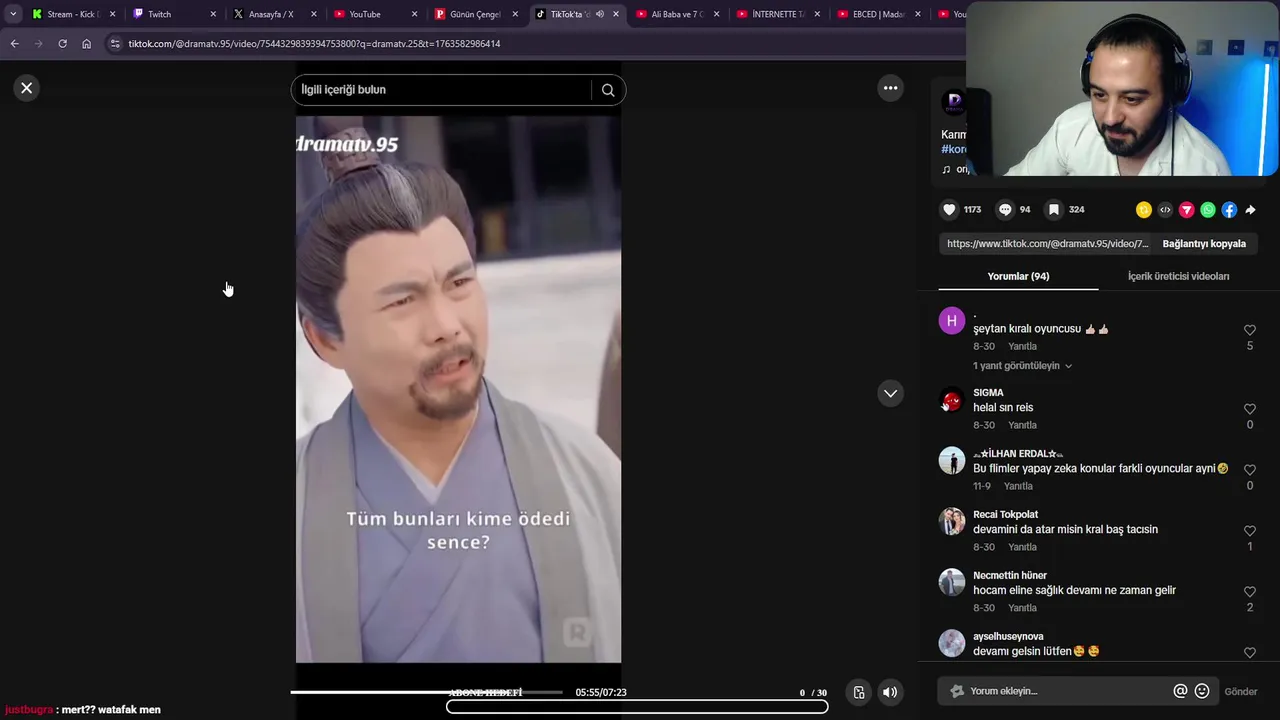Click the browser address bar URL
The height and width of the screenshot is (720, 1280).
coord(314,44)
